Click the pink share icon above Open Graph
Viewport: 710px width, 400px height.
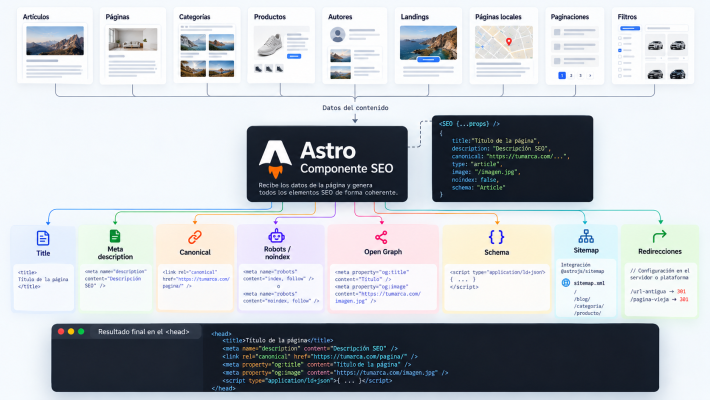point(381,237)
